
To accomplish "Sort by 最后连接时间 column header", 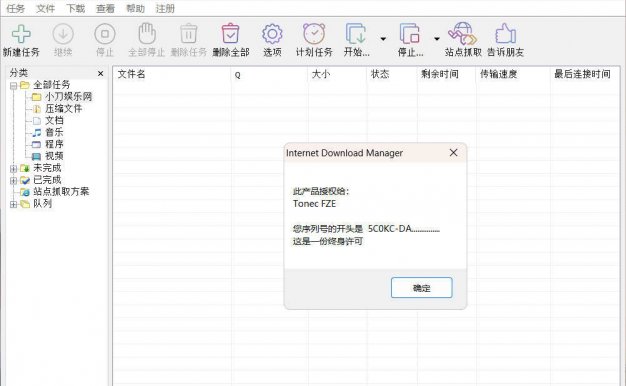I will click(585, 75).
